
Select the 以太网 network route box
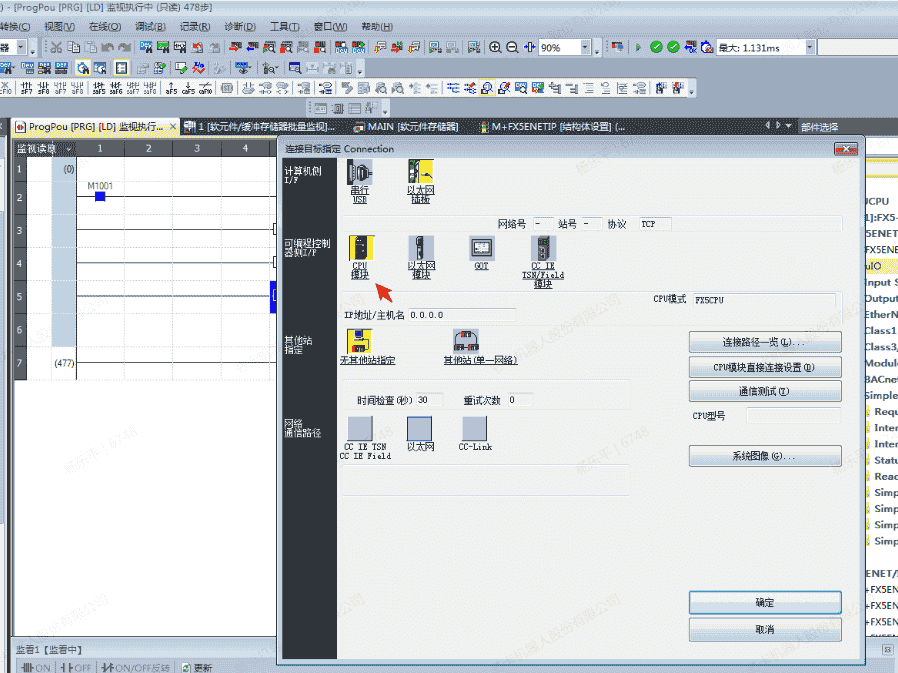point(420,428)
